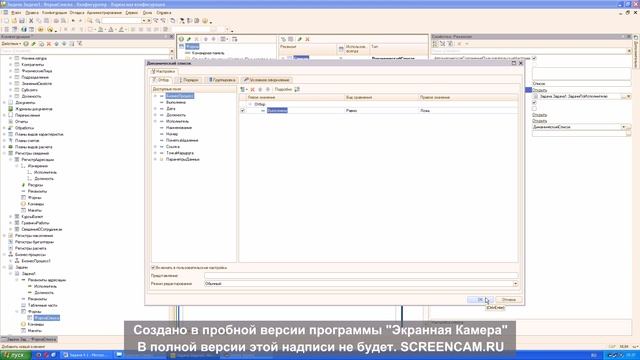Open the Сервис menu
The width and height of the screenshot is (640, 360).
pos(131,13)
